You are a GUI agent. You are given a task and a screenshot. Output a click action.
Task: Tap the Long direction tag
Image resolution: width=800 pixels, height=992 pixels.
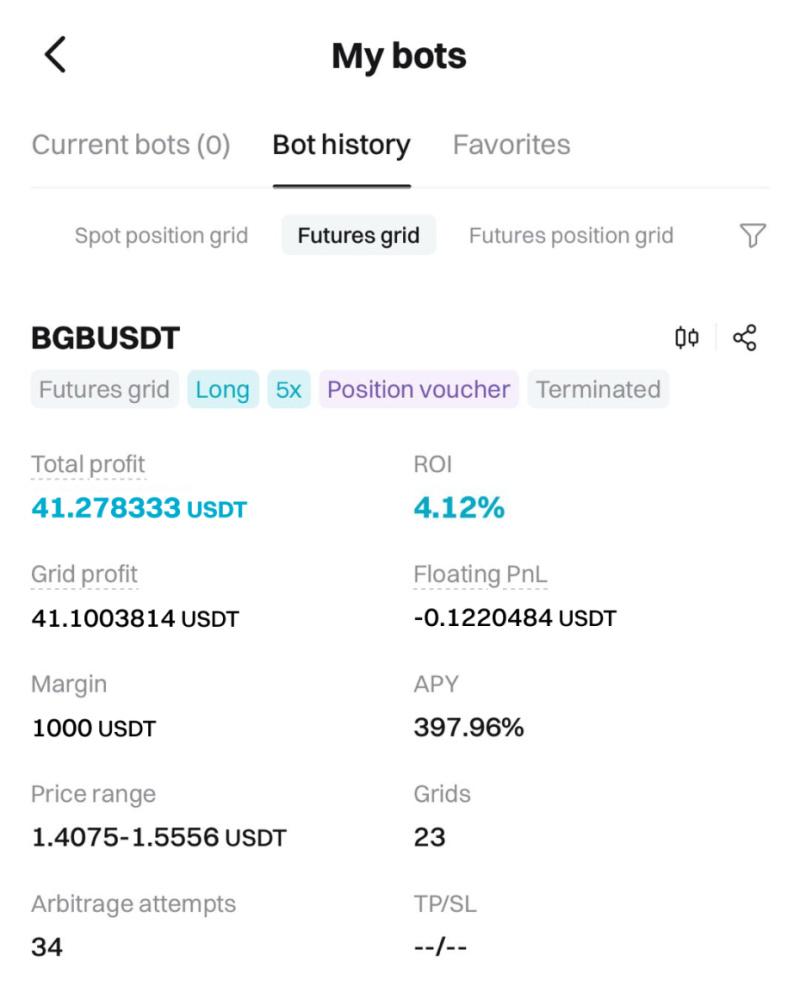tap(222, 389)
